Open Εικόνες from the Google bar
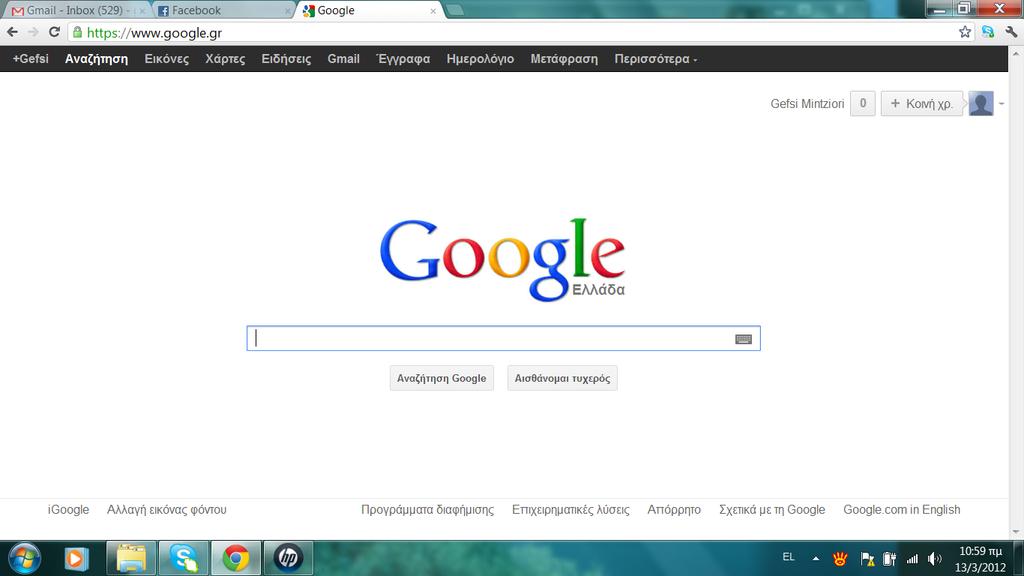 coord(167,59)
